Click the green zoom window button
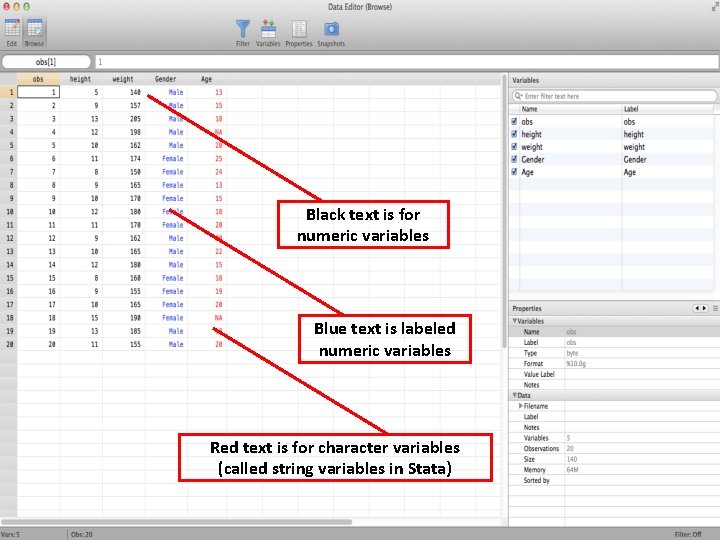 click(27, 6)
